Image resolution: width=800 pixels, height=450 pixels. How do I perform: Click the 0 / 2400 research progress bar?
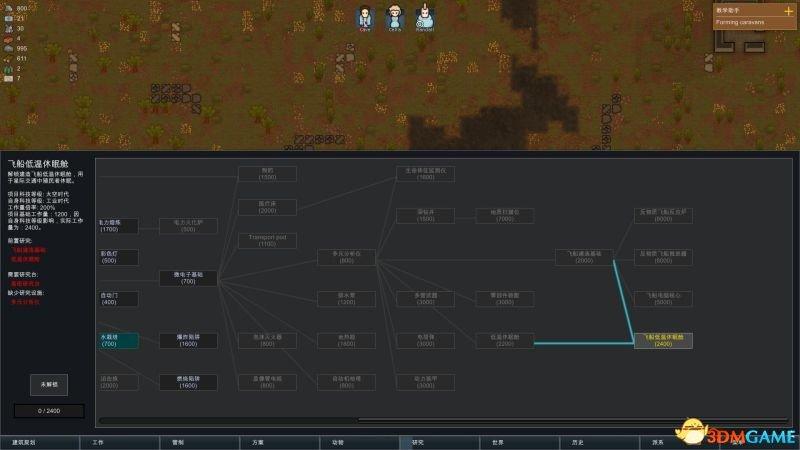point(49,411)
